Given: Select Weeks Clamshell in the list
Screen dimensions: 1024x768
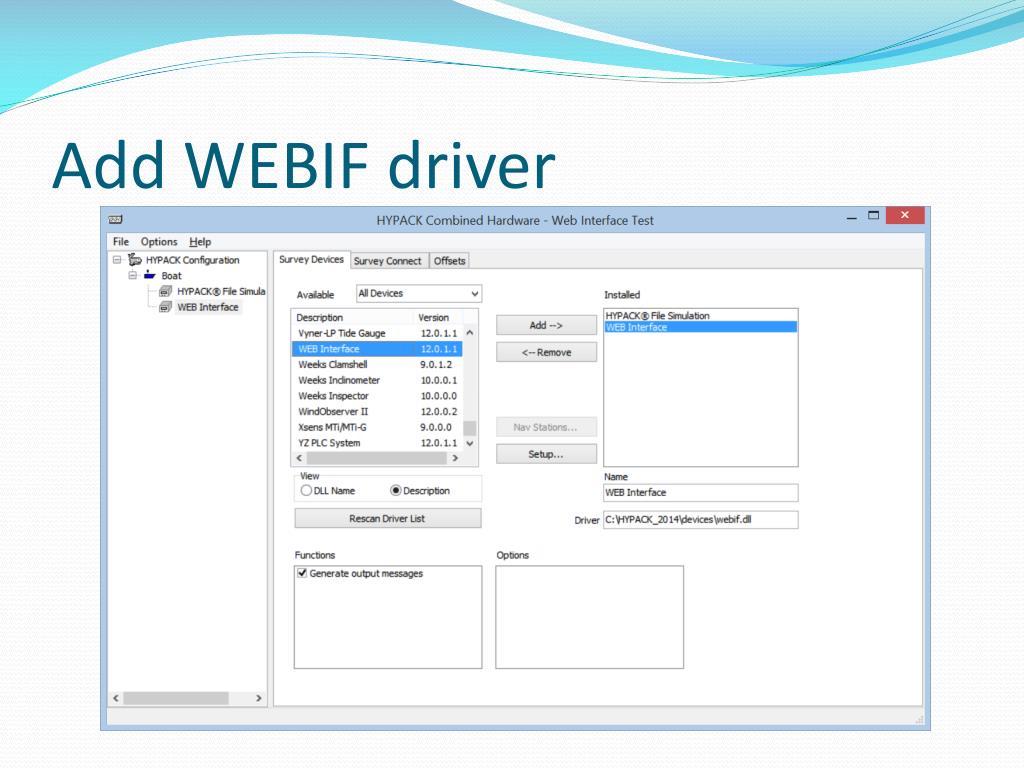Looking at the screenshot, I should [377, 364].
